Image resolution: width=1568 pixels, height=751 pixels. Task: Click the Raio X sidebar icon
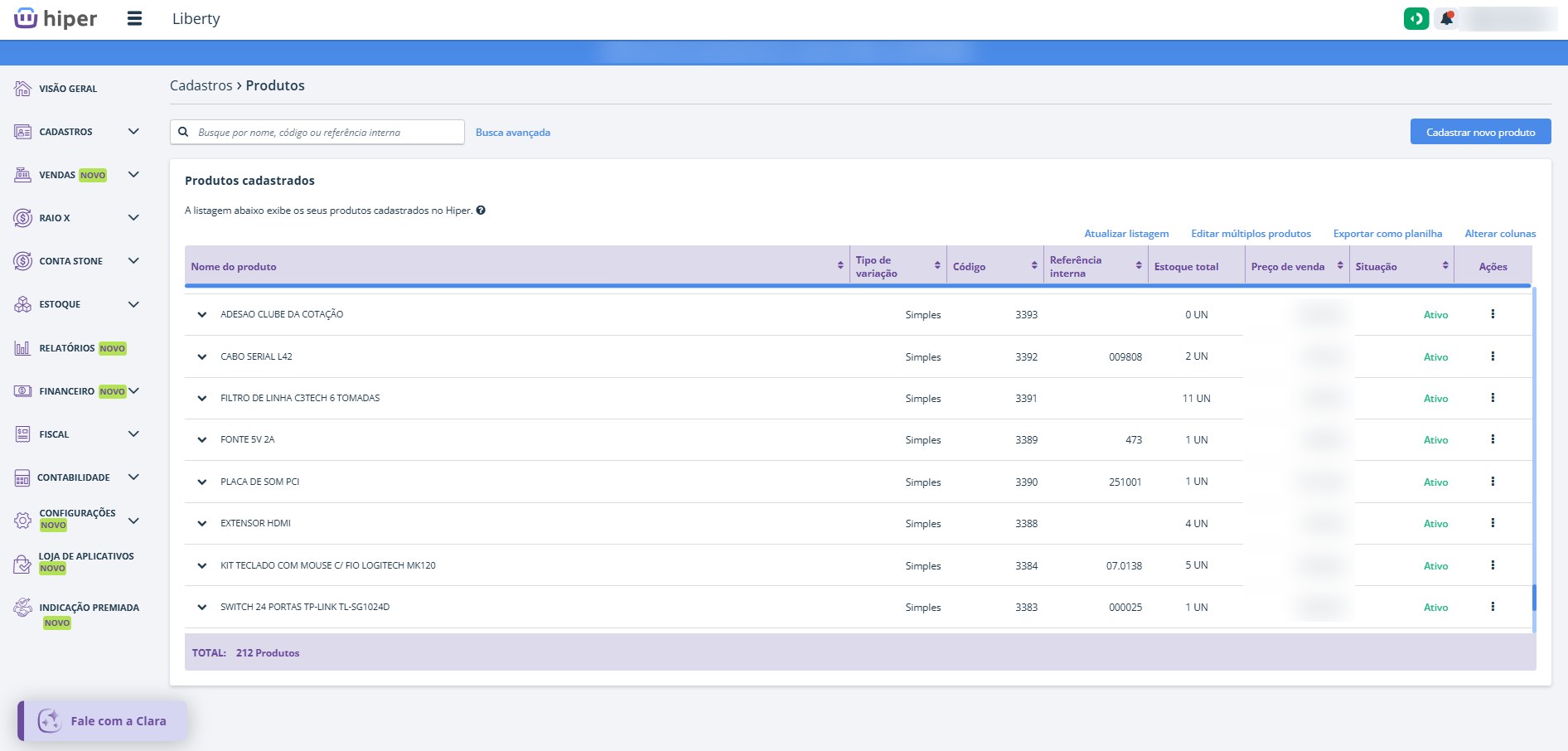coord(23,218)
